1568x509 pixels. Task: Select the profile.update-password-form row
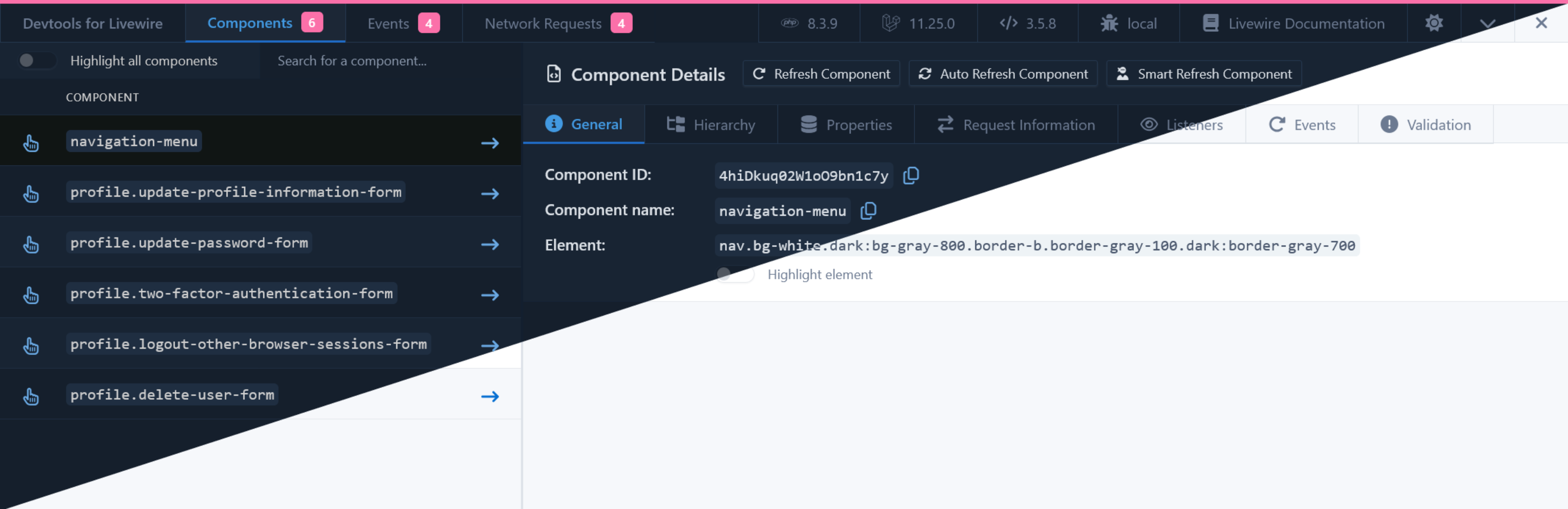[x=261, y=242]
